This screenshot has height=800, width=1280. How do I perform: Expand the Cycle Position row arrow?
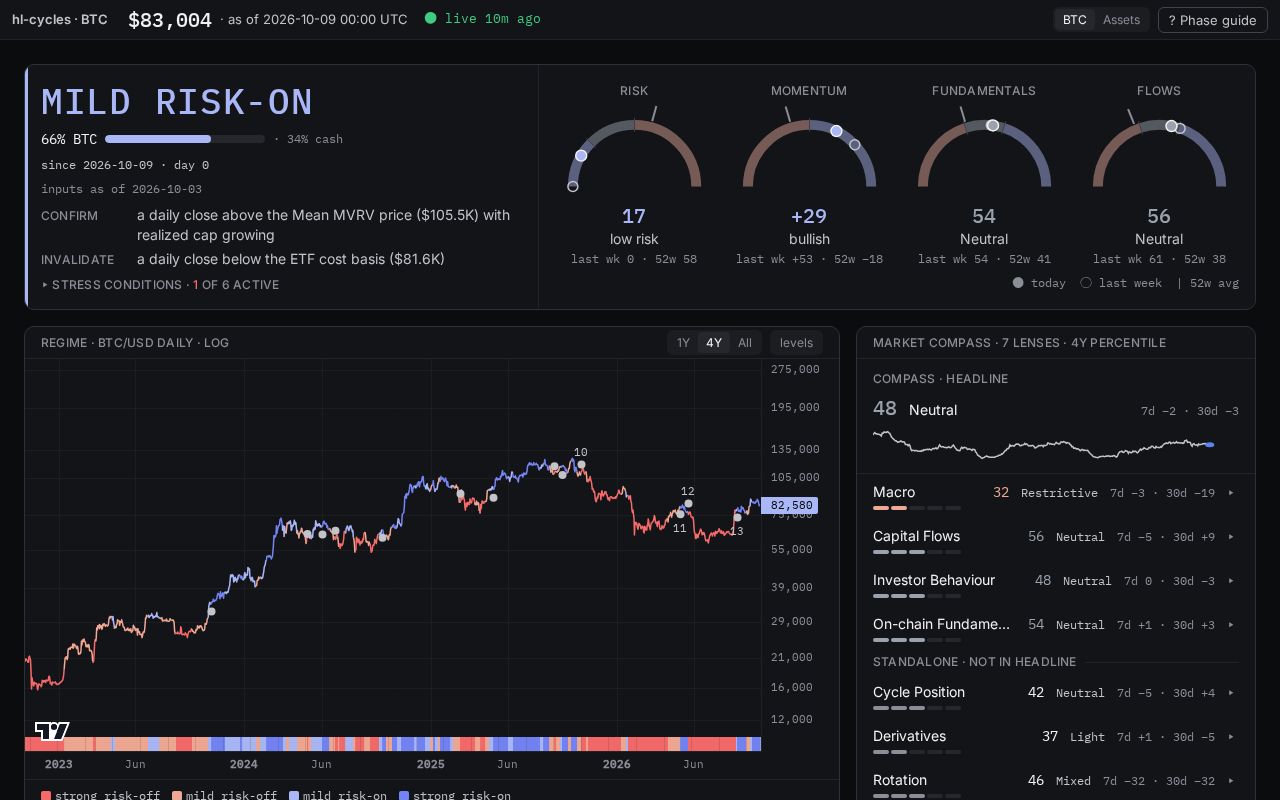click(1231, 693)
